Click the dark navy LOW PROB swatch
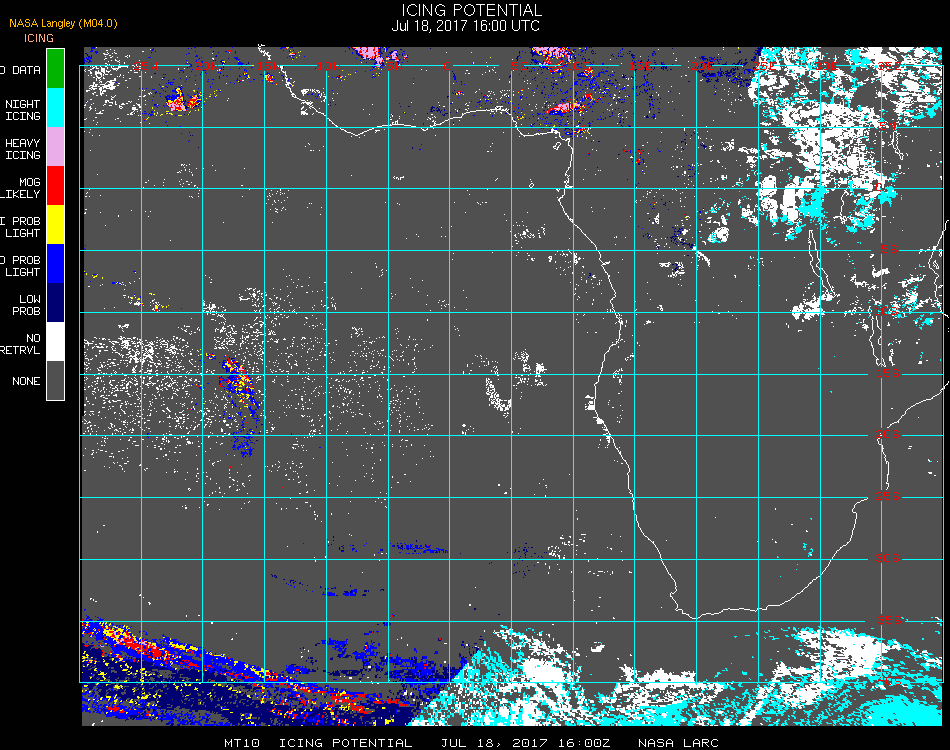950x750 pixels. (x=55, y=303)
